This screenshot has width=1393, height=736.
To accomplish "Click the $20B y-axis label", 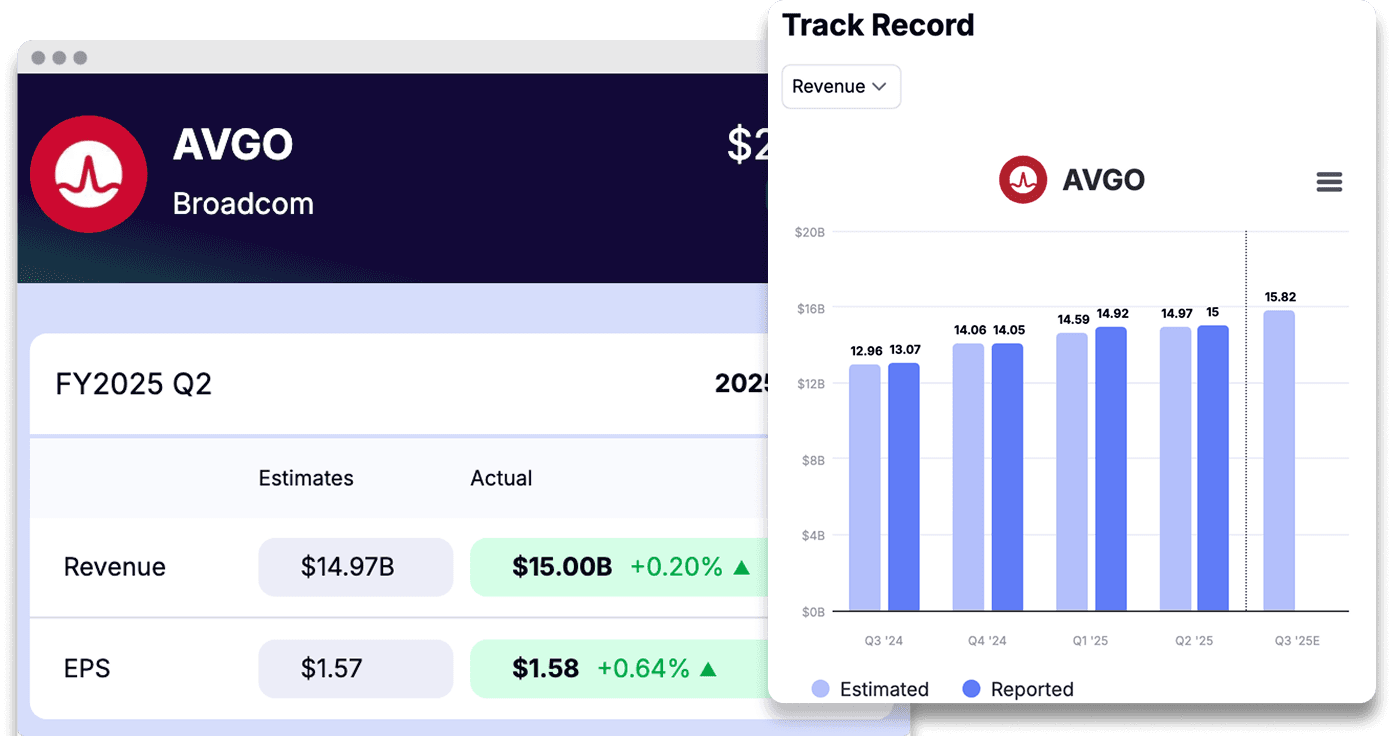I will 810,232.
